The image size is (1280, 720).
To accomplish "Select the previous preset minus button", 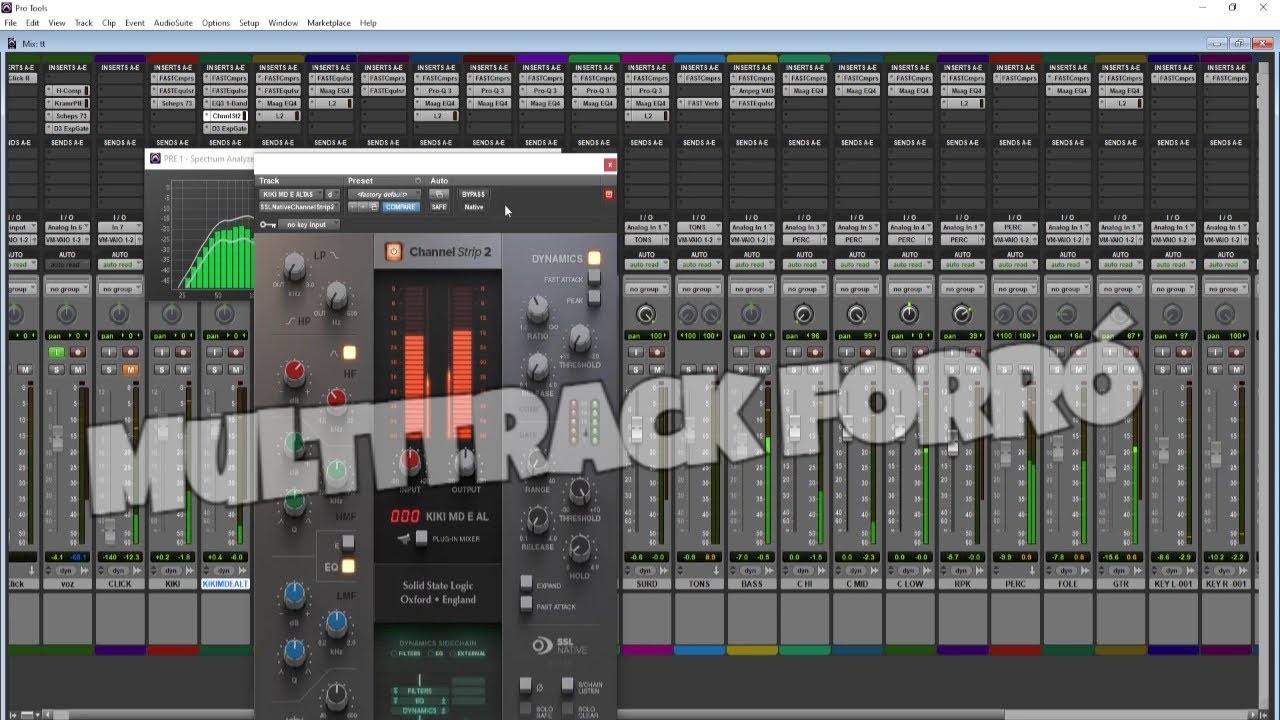I will 353,207.
